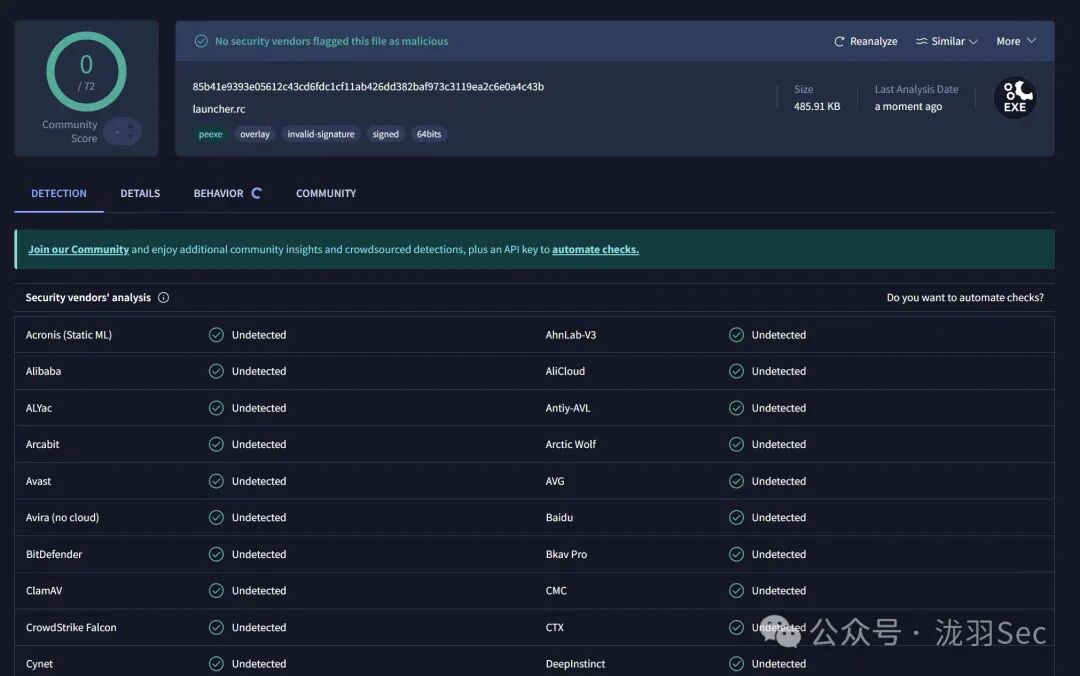Click the Reanalyze refresh icon

click(x=839, y=42)
